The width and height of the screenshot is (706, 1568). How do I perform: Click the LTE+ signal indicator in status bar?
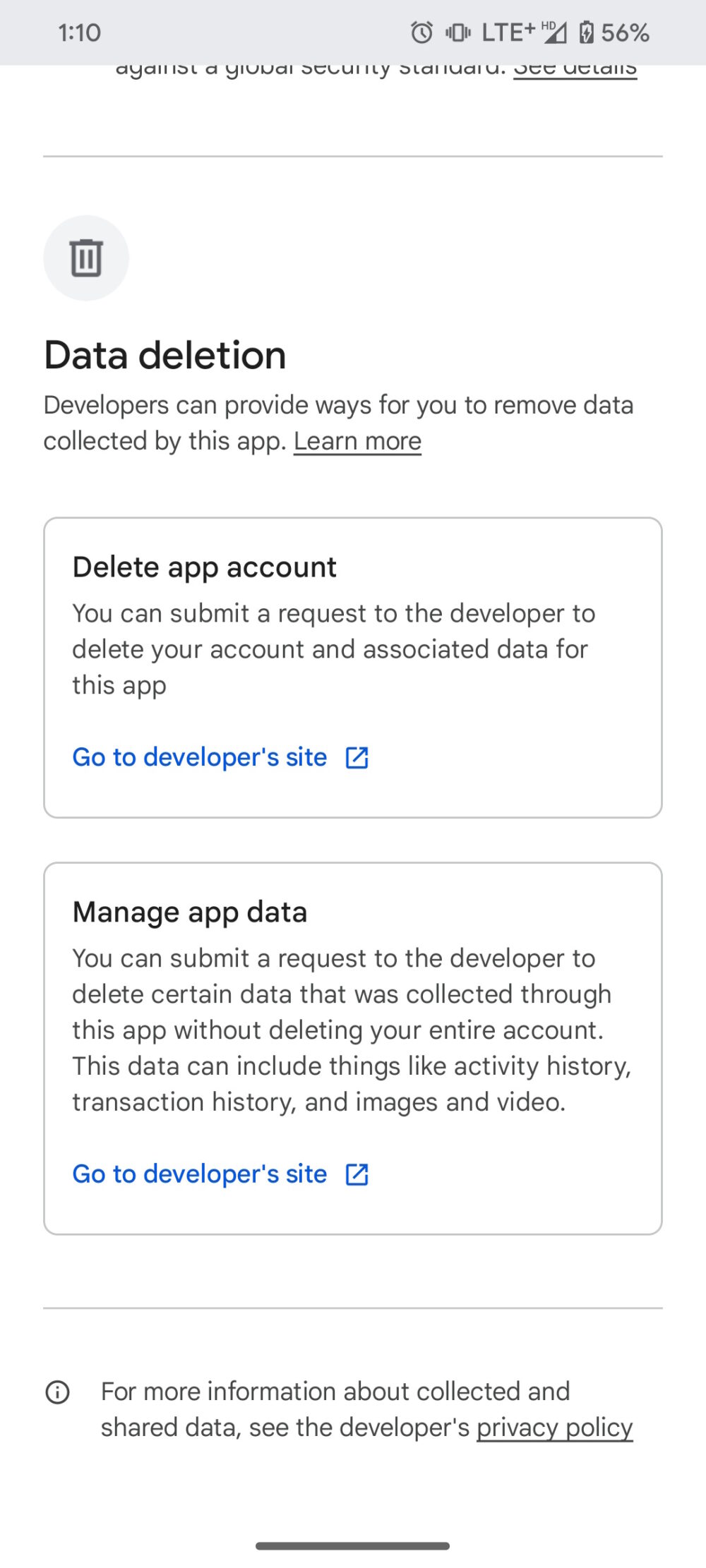point(510,32)
